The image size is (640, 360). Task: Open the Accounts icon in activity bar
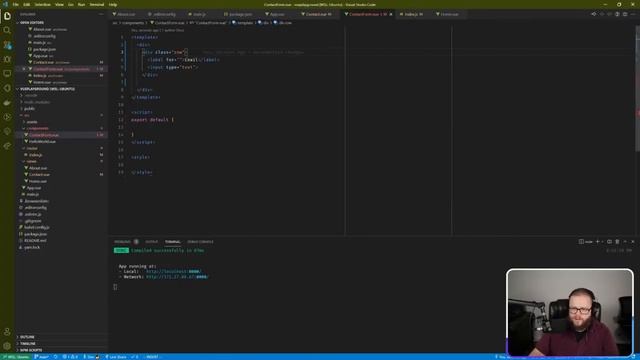tap(7, 332)
